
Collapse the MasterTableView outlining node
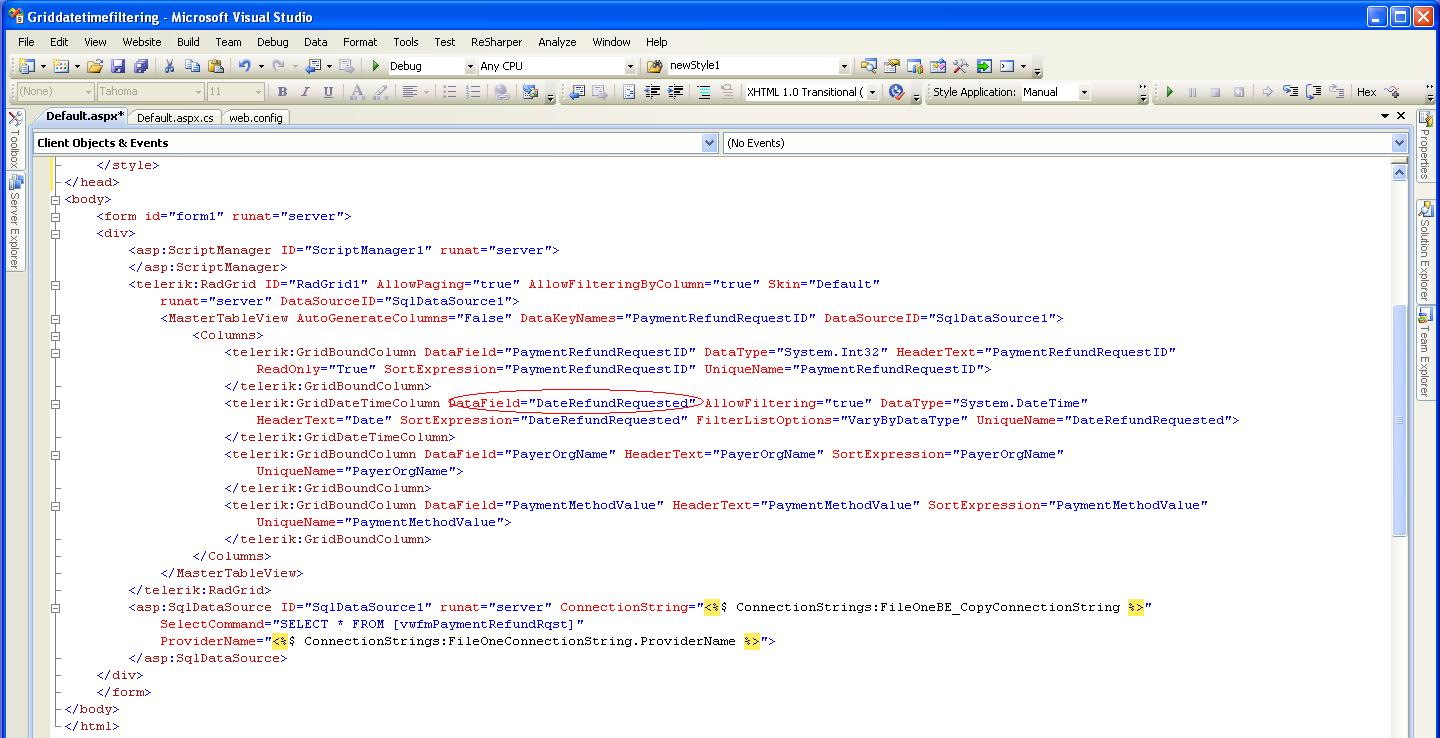[56, 318]
